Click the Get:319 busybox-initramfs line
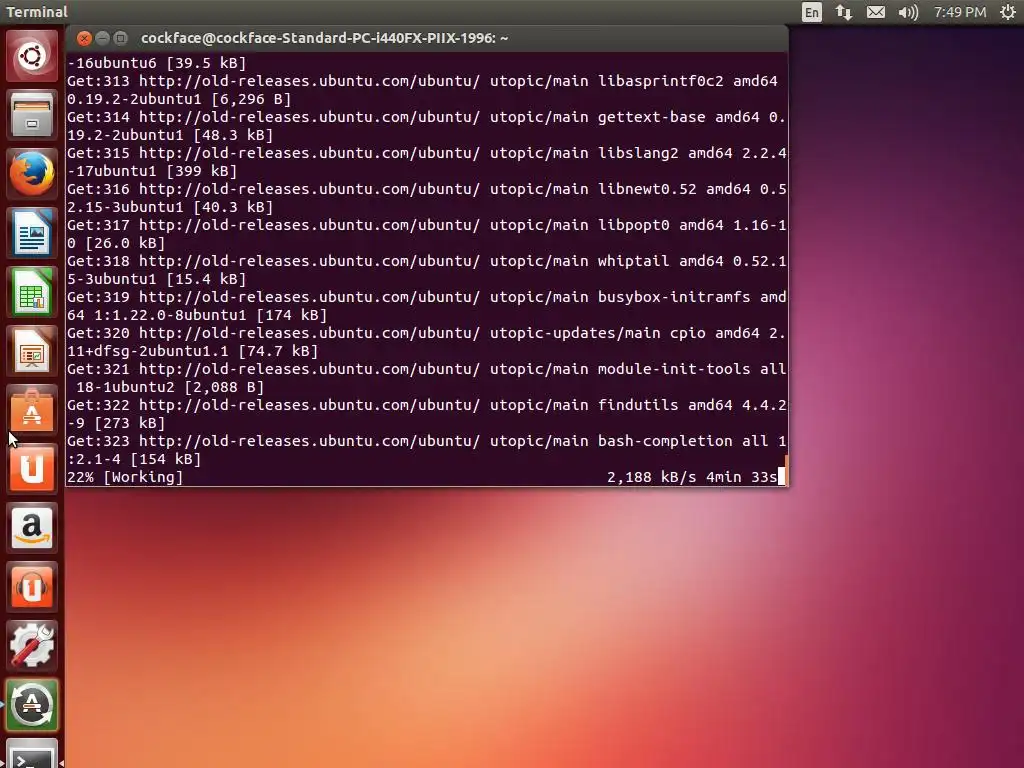This screenshot has width=1024, height=768. tap(426, 296)
